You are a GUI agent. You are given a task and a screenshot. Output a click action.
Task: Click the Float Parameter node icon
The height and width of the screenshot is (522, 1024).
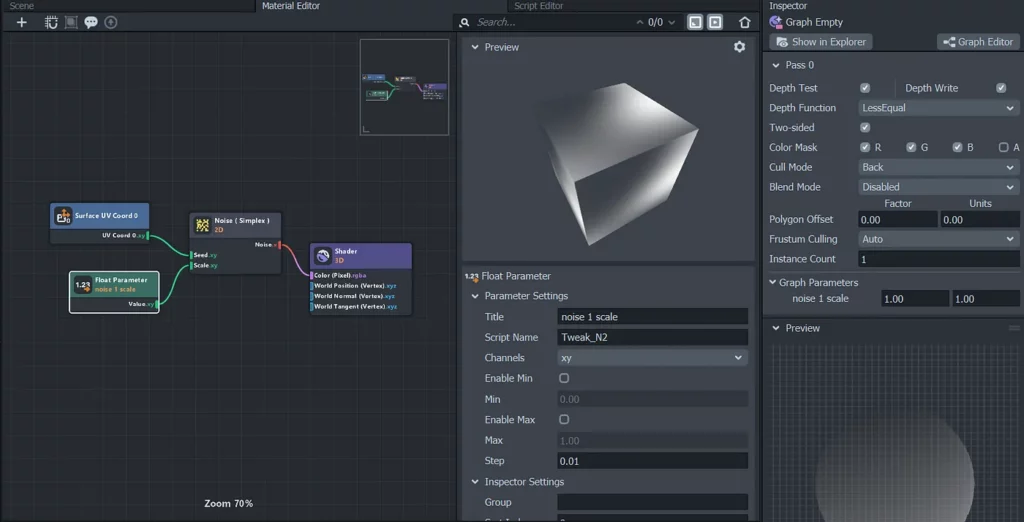(82, 285)
